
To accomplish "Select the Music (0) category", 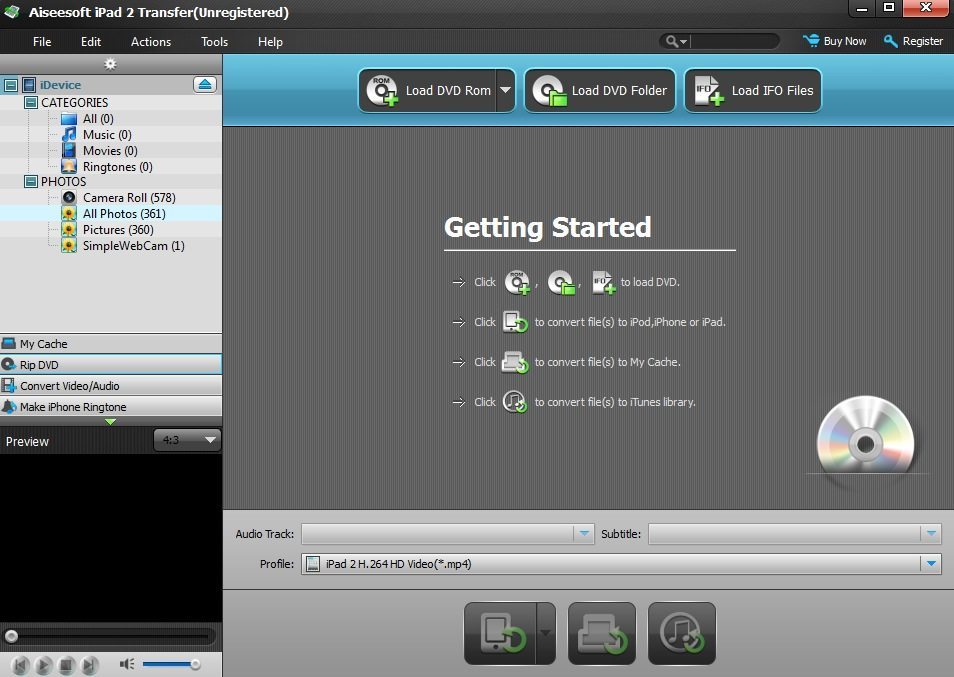I will point(107,134).
